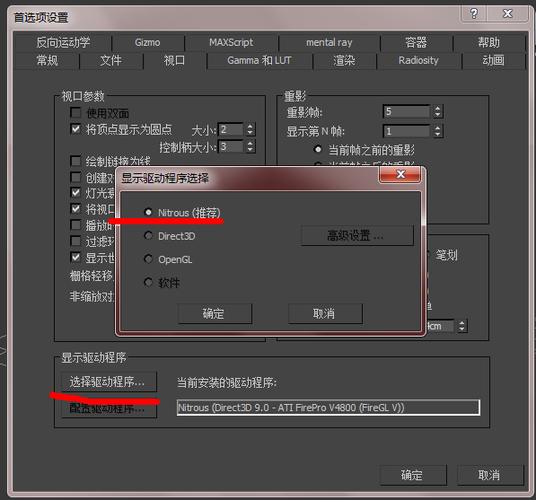Switch to the MAXScript tab
This screenshot has width=536, height=500.
(231, 42)
